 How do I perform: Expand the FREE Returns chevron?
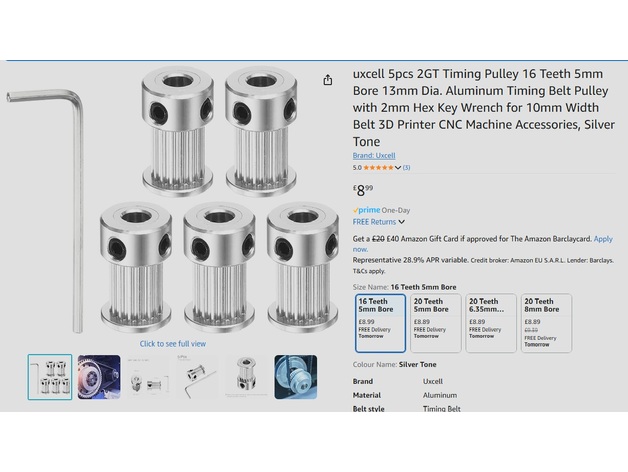coord(401,222)
